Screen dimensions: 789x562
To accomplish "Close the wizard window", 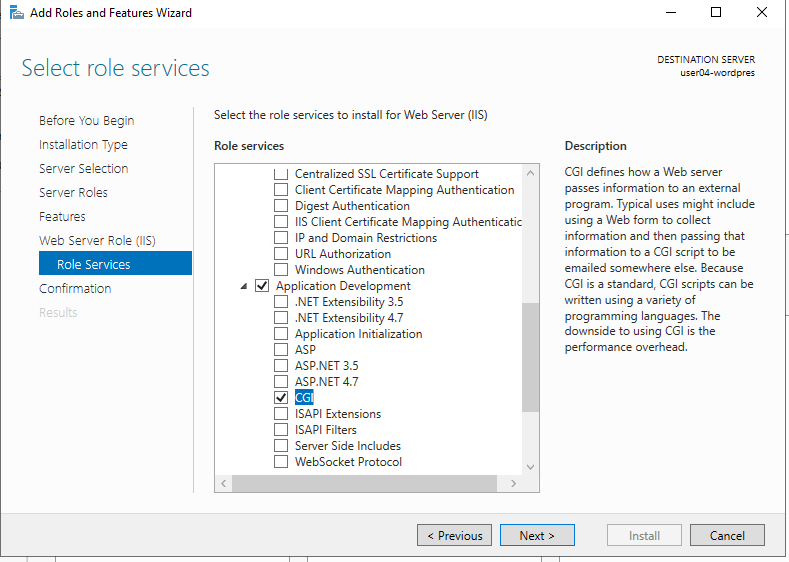I will [x=762, y=12].
